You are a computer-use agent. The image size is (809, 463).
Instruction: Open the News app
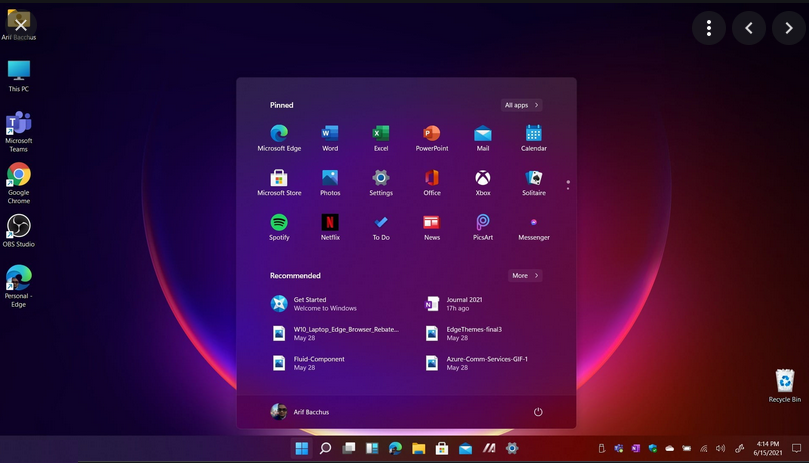point(432,227)
